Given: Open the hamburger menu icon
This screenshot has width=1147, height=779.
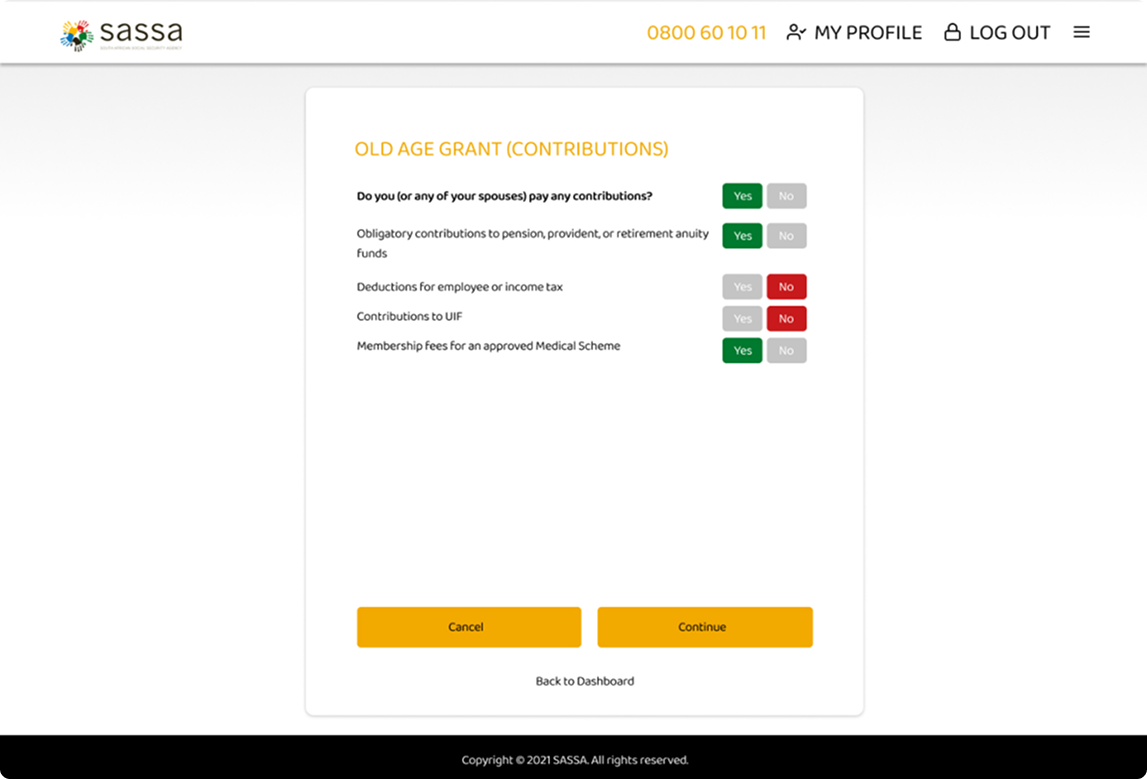Looking at the screenshot, I should (x=1081, y=32).
